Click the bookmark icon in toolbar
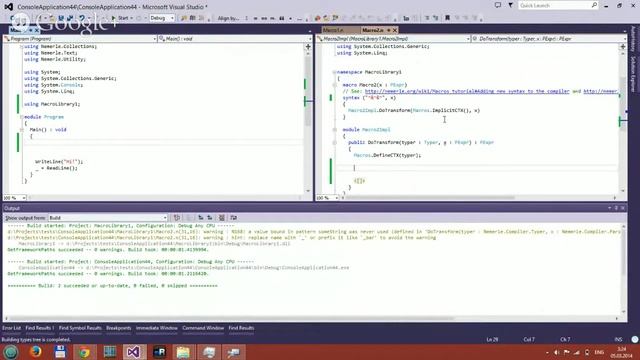The height and width of the screenshot is (360, 640). (447, 18)
